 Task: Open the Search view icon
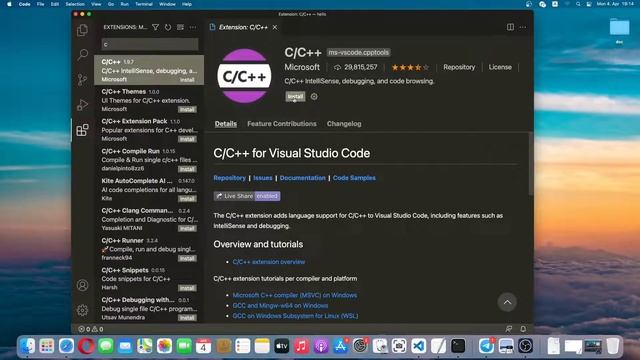tap(82, 54)
